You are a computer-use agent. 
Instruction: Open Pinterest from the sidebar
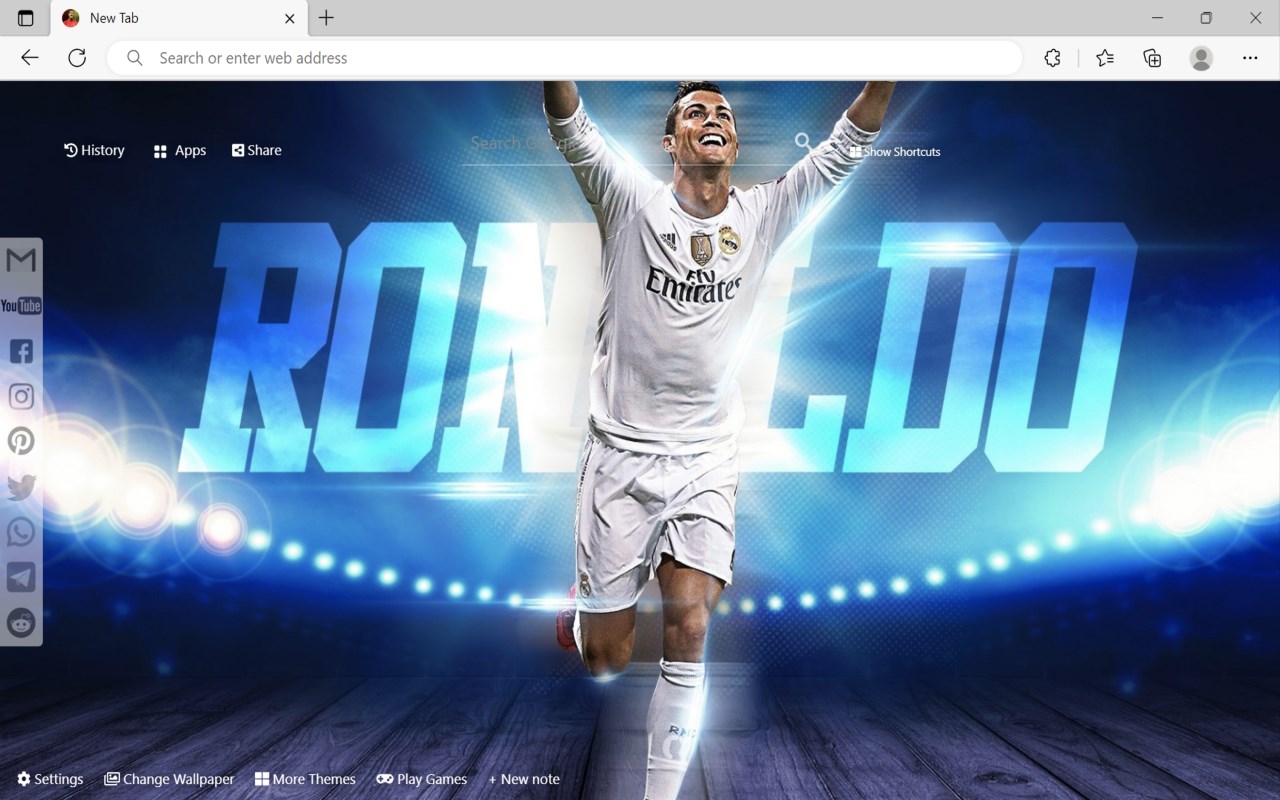point(21,441)
